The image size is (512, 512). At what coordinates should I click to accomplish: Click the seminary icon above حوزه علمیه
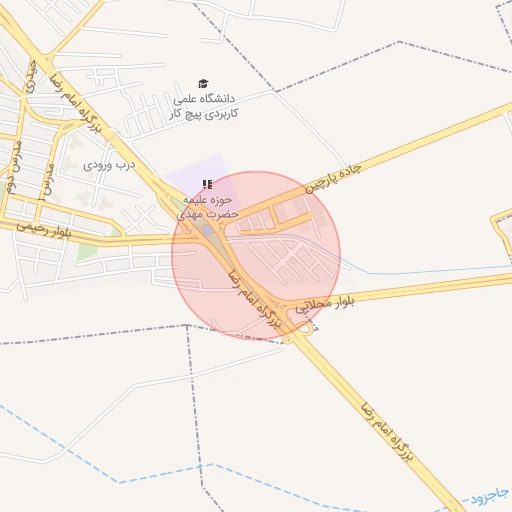point(207,184)
